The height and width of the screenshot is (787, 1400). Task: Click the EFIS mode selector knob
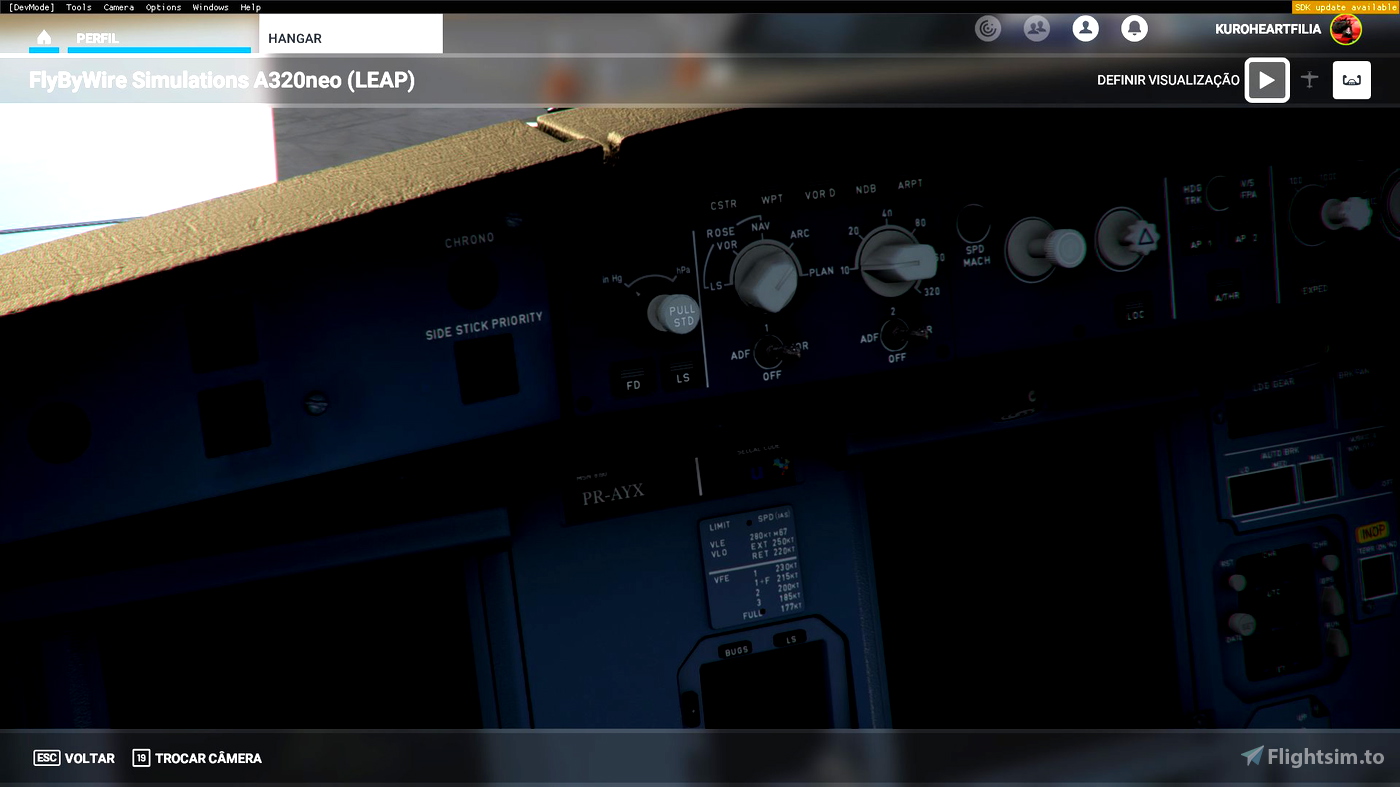(x=765, y=277)
